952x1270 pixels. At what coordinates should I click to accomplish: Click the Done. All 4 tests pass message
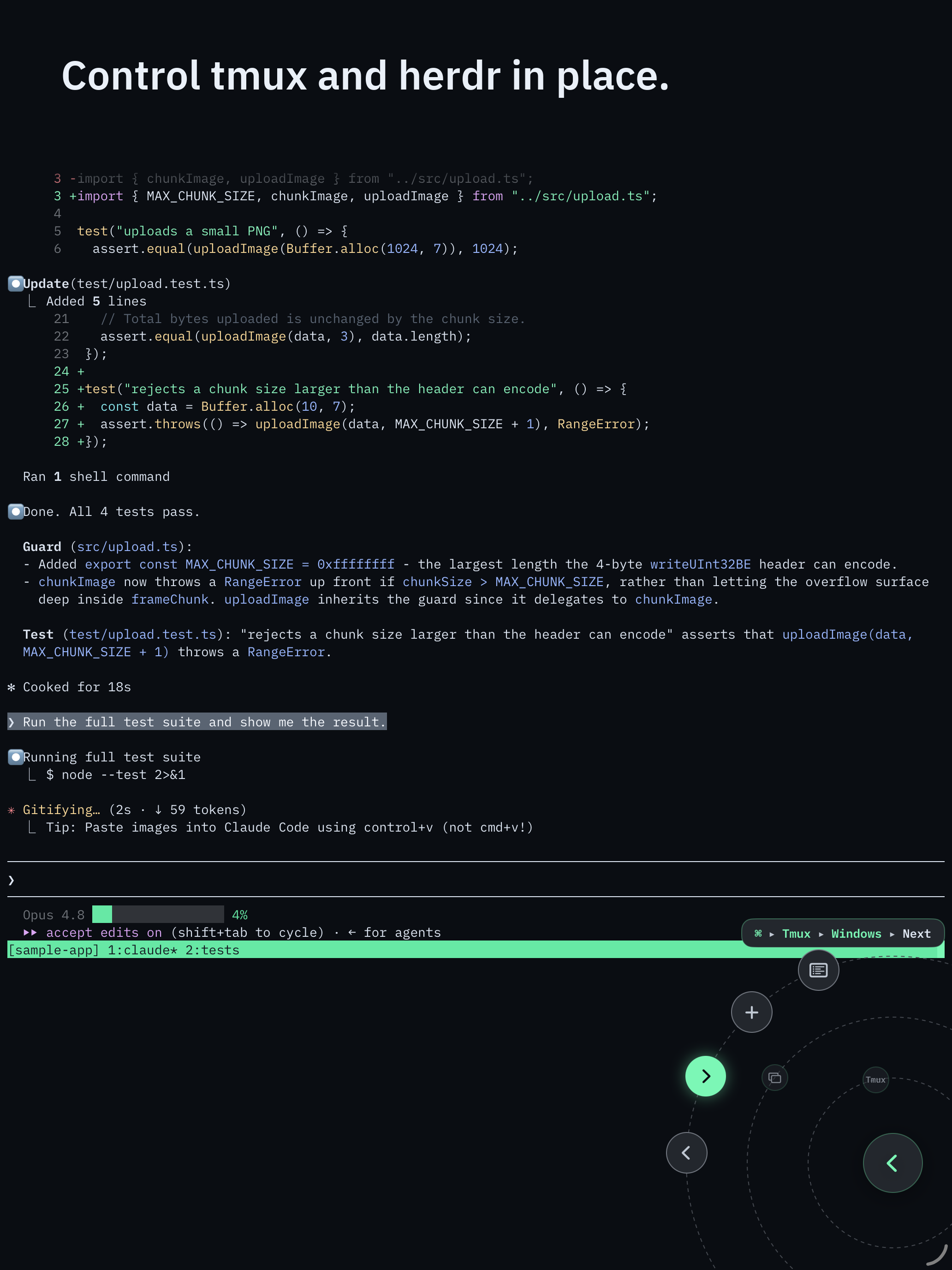pos(111,512)
